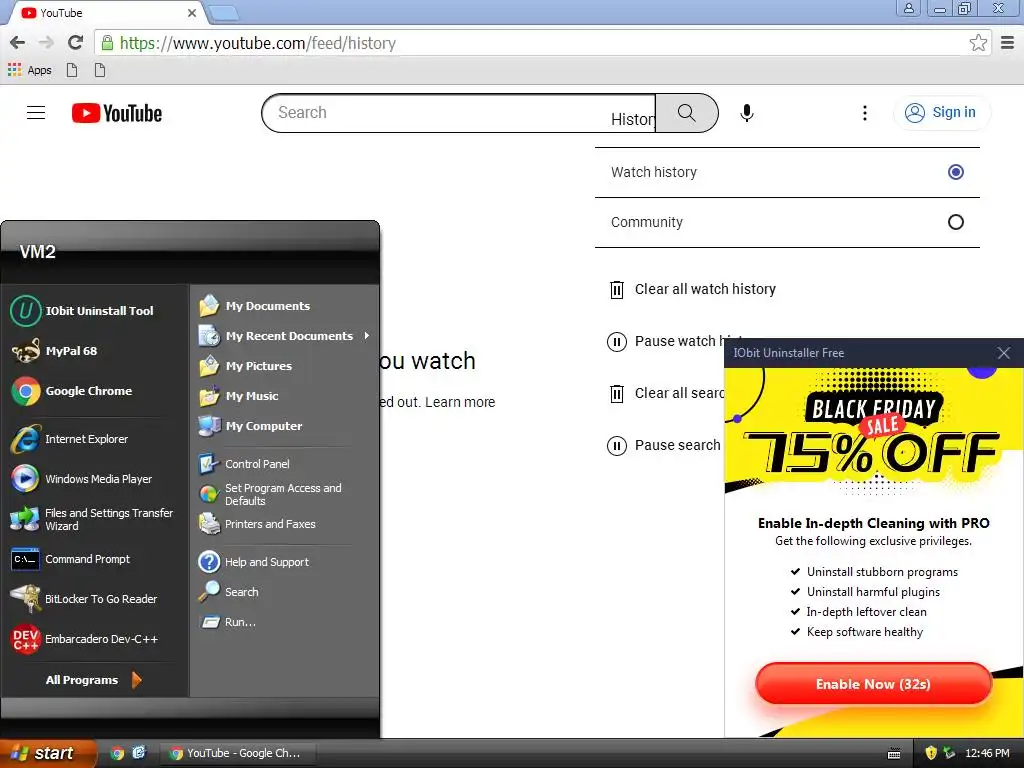Click the yellow shield tray icon
1024x768 pixels.
pos(931,753)
